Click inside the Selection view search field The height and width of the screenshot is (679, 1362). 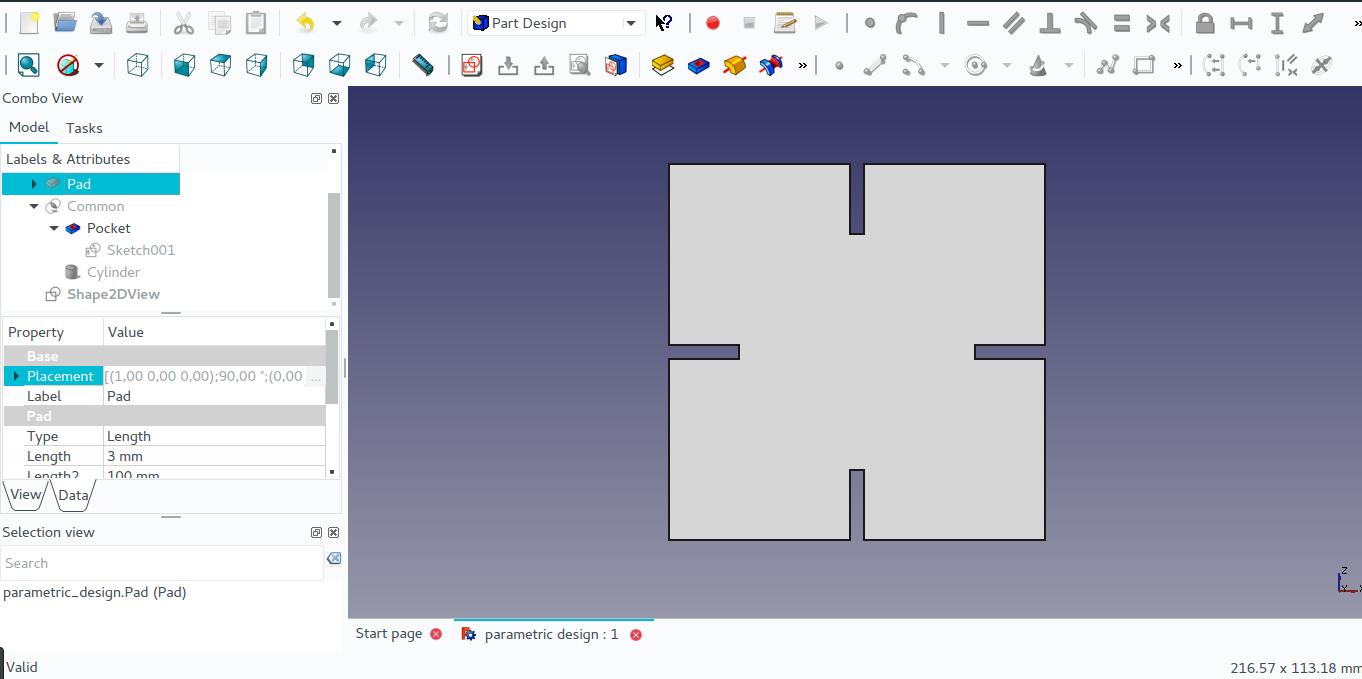pos(160,563)
